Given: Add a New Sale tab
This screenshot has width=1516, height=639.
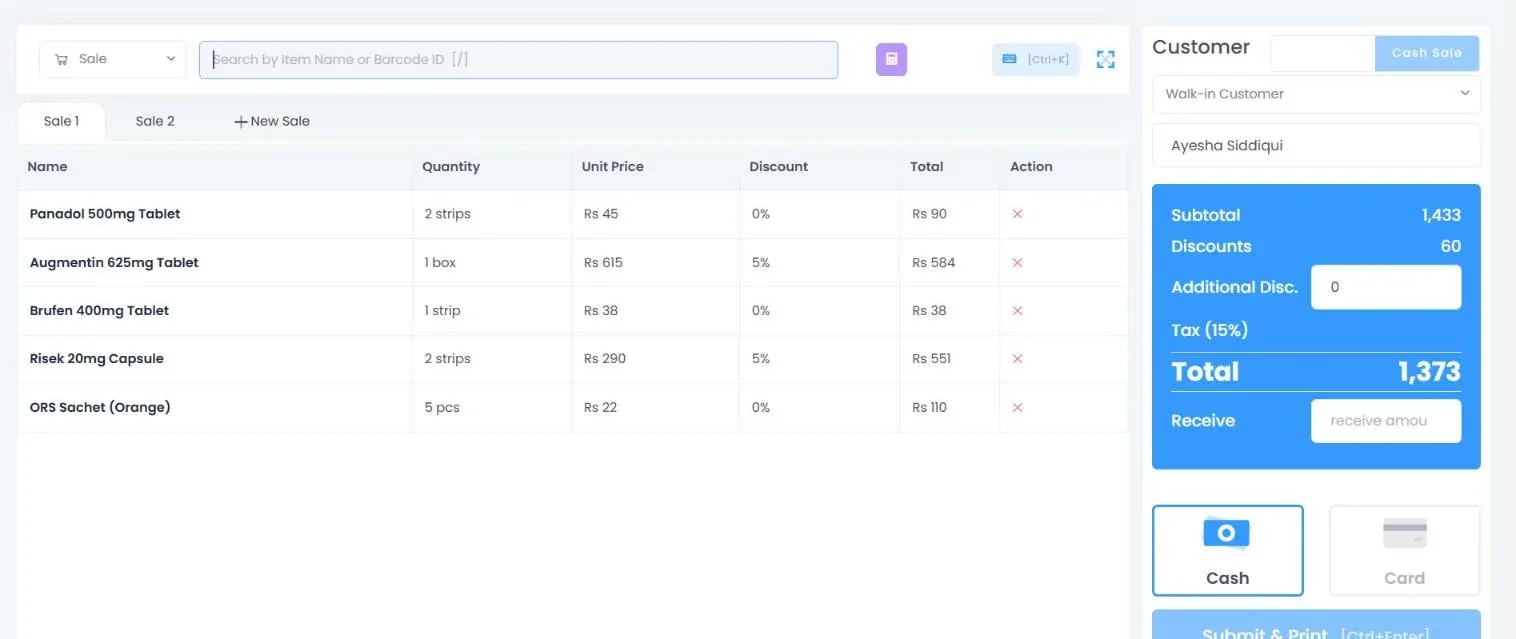Looking at the screenshot, I should [272, 122].
